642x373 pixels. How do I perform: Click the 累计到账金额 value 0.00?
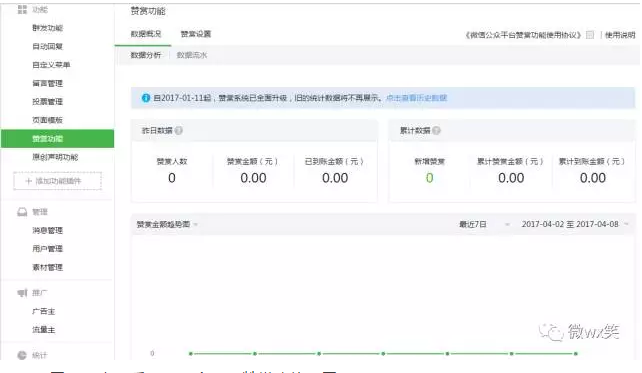point(593,178)
